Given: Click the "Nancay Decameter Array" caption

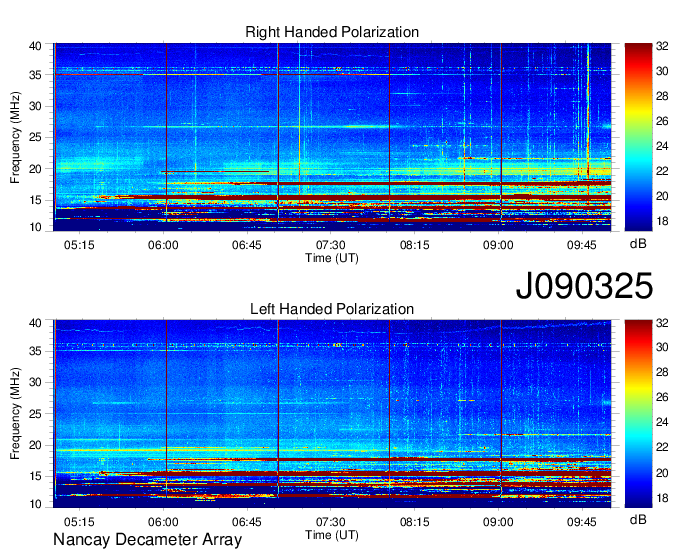Looking at the screenshot, I should click(147, 540).
